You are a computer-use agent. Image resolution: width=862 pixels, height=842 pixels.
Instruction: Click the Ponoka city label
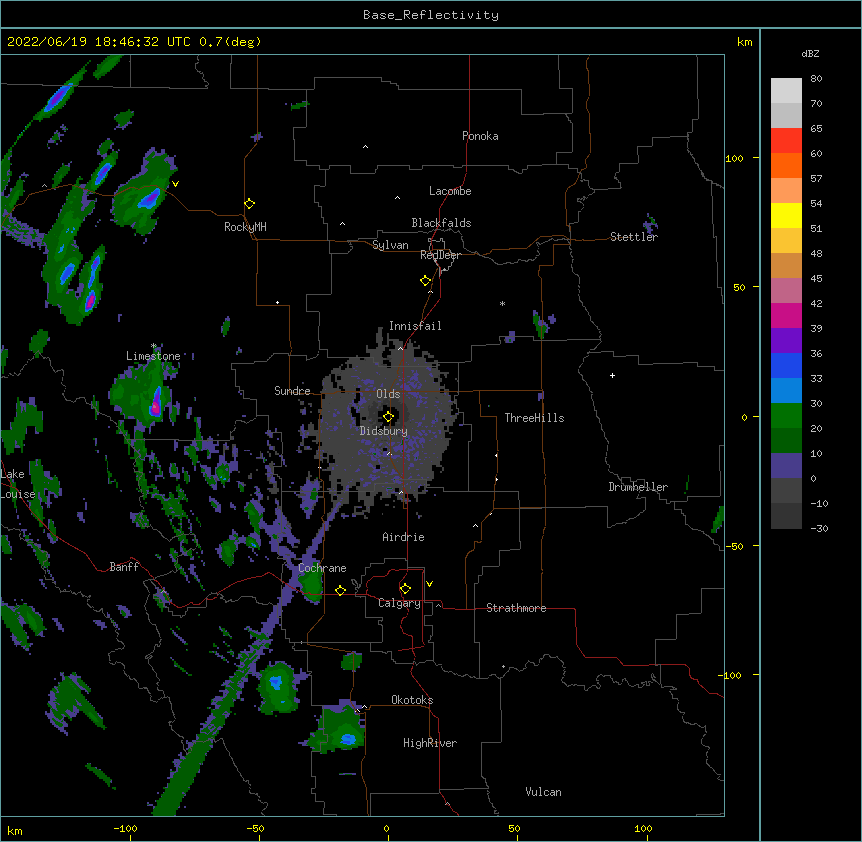pos(480,136)
